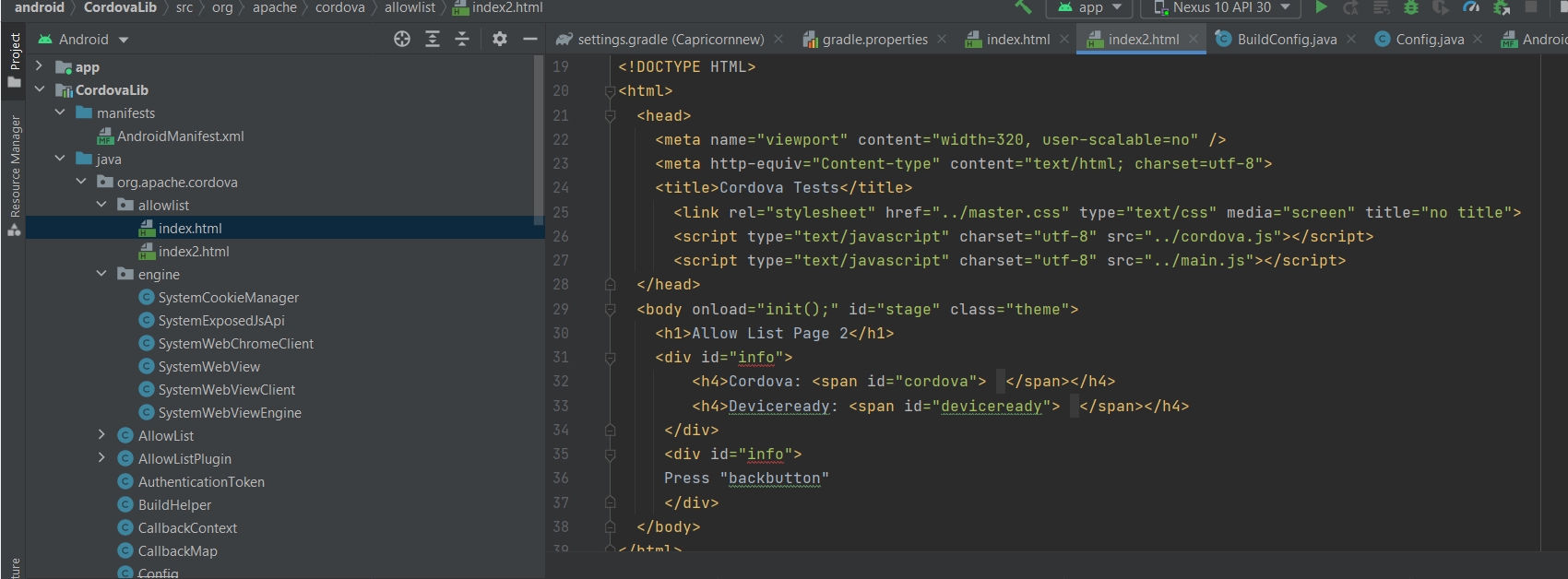Fold the body tag at line 29
The width and height of the screenshot is (1568, 579).
(x=610, y=309)
